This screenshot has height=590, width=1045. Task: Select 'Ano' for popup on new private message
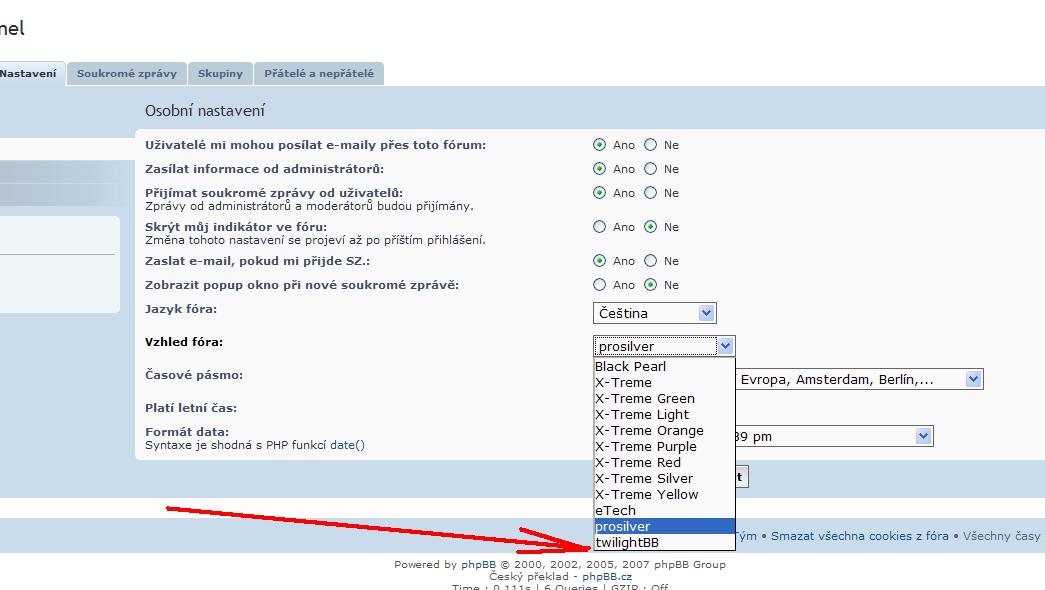coord(600,285)
